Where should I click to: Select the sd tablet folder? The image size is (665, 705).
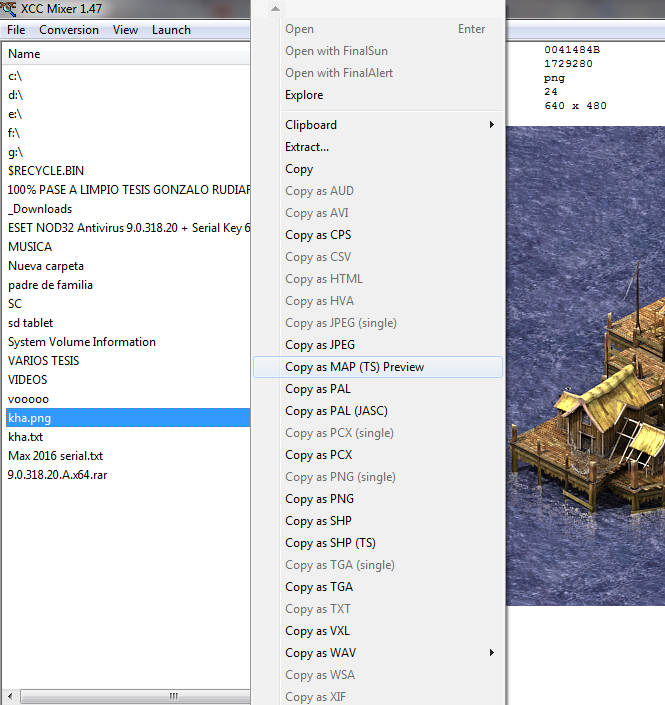[x=31, y=323]
